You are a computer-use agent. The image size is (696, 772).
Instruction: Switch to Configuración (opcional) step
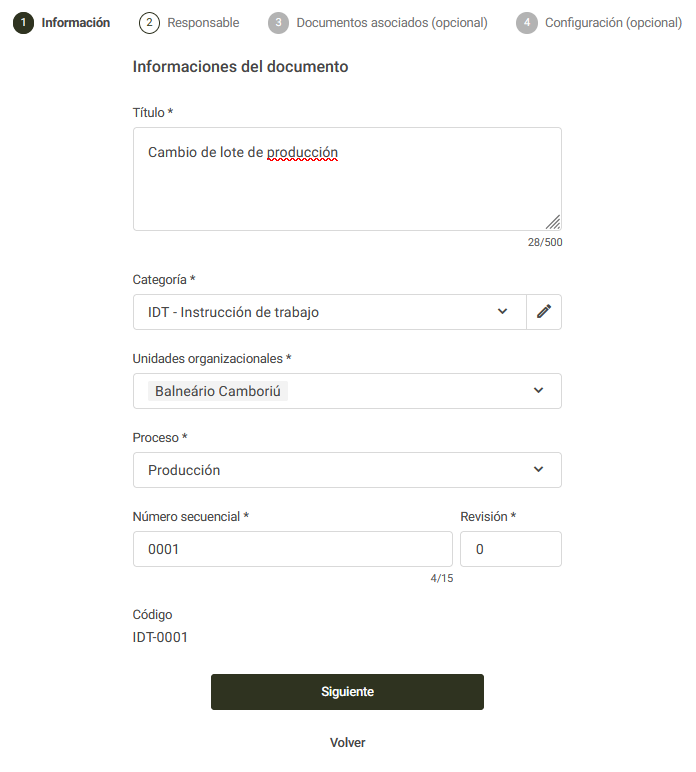pos(613,23)
